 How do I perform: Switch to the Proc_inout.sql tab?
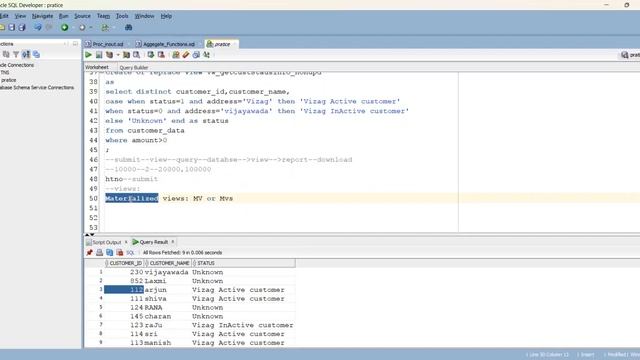coord(108,44)
